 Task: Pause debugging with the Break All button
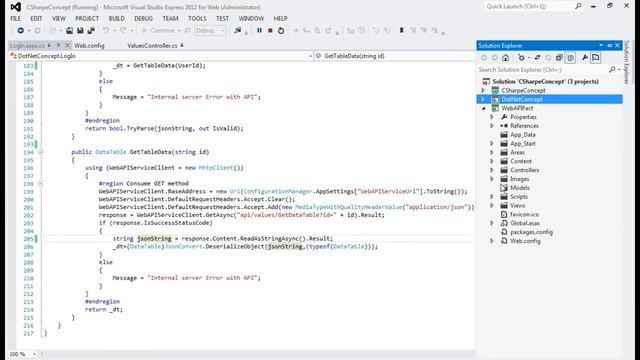click(259, 31)
